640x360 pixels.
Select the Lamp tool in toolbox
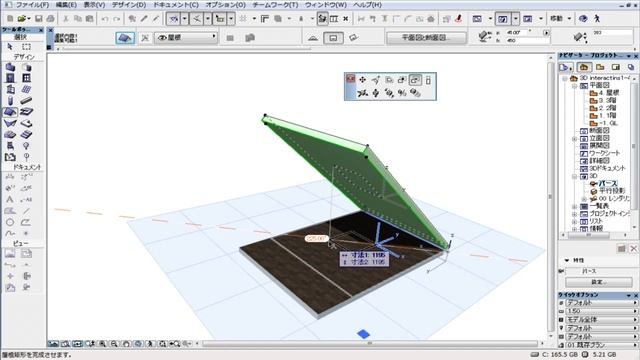tap(27, 146)
